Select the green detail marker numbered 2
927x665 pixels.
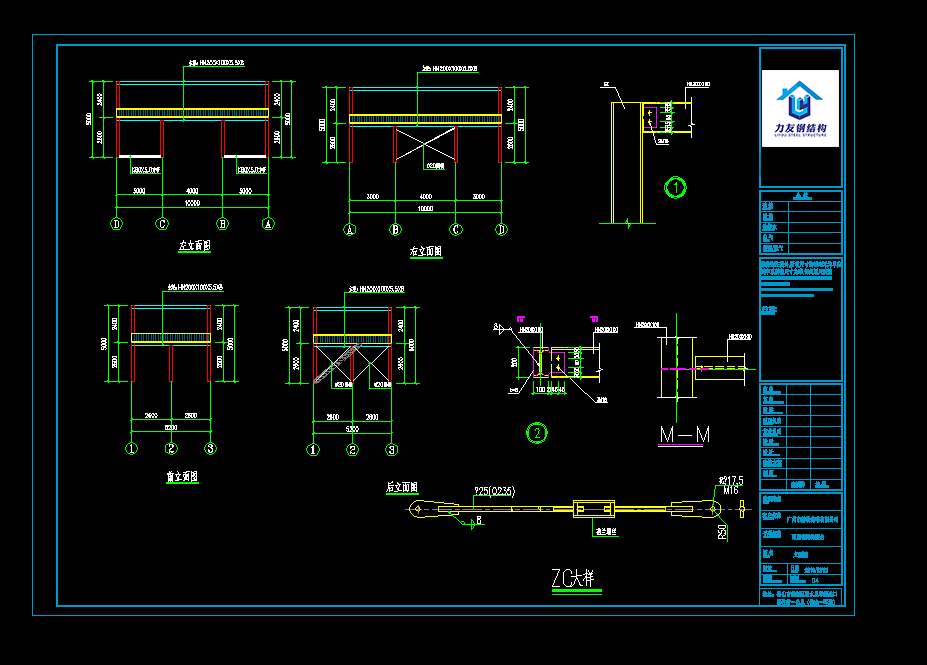(537, 433)
